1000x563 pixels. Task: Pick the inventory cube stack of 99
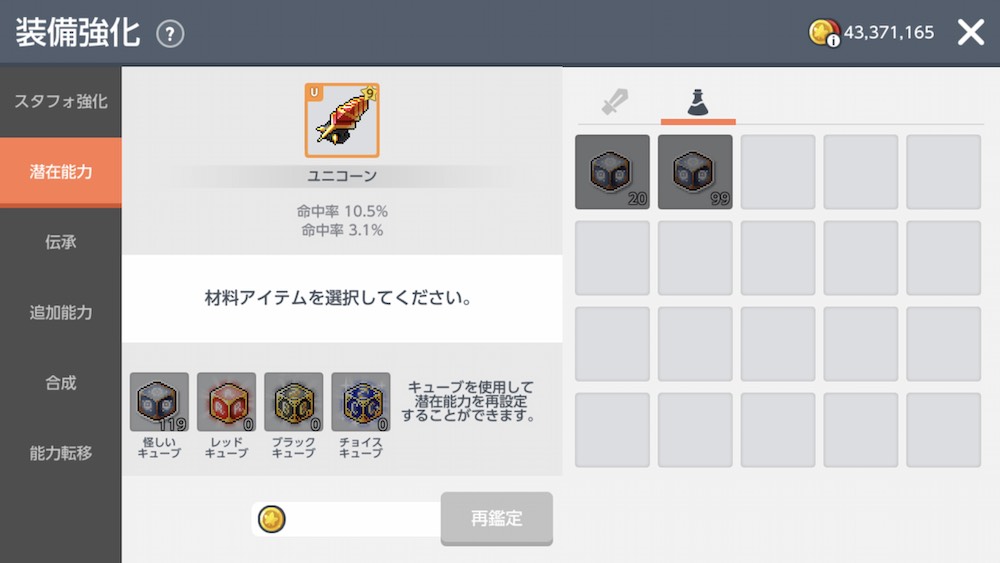pyautogui.click(x=695, y=172)
